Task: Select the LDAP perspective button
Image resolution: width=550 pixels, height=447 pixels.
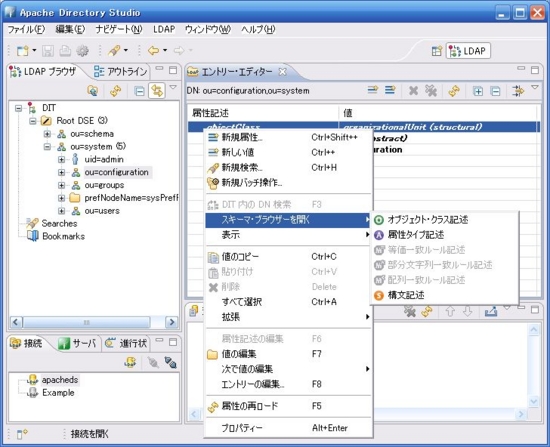Action: (x=468, y=51)
